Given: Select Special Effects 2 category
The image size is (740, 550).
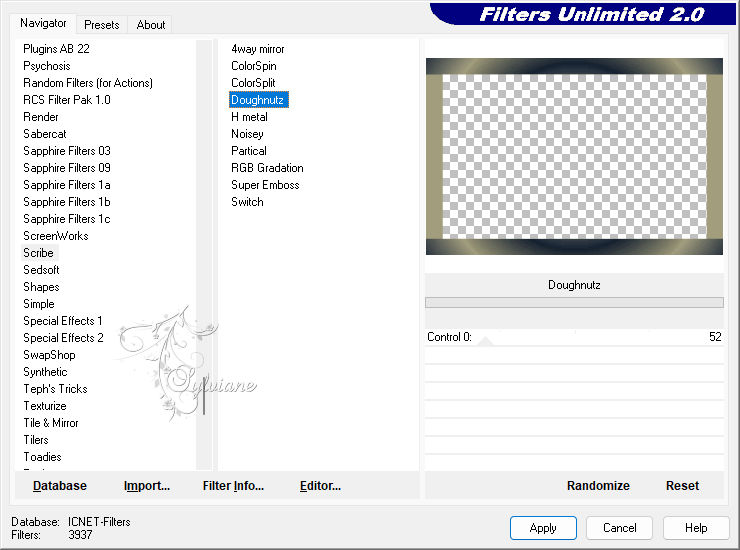Looking at the screenshot, I should (x=63, y=338).
